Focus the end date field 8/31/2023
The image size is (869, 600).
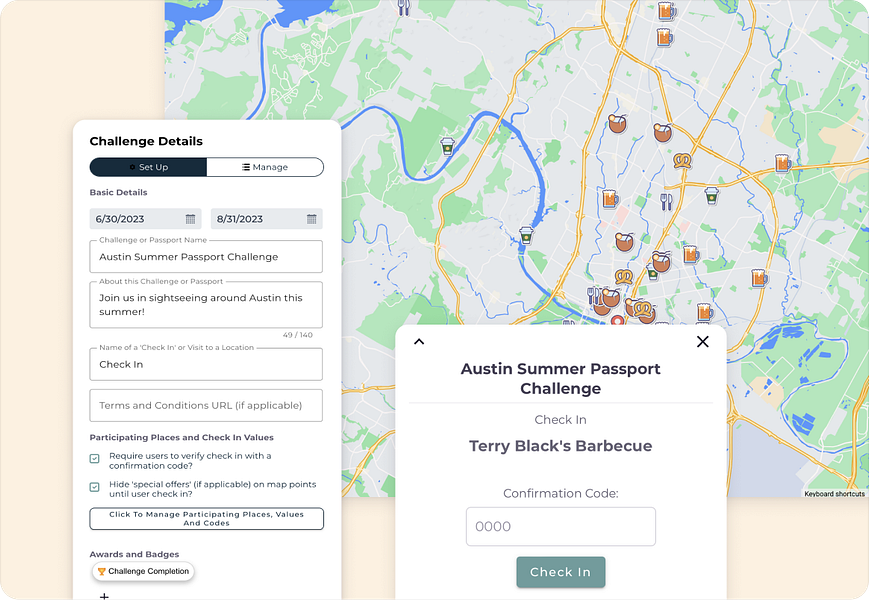point(267,219)
